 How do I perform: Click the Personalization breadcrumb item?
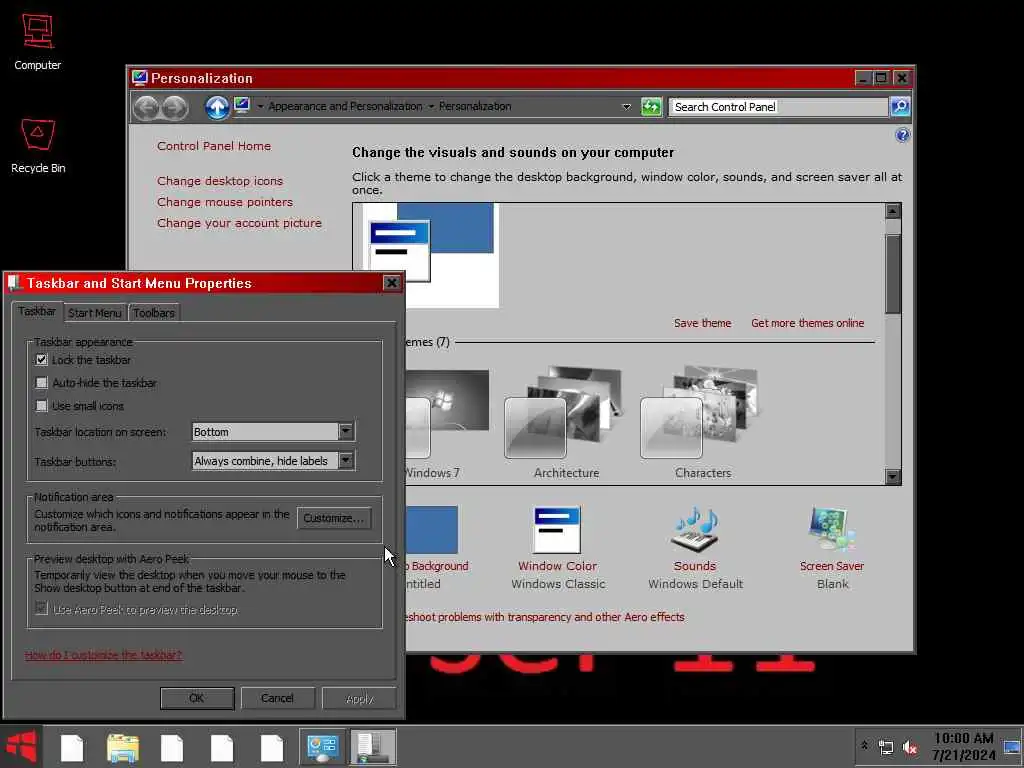tap(475, 106)
